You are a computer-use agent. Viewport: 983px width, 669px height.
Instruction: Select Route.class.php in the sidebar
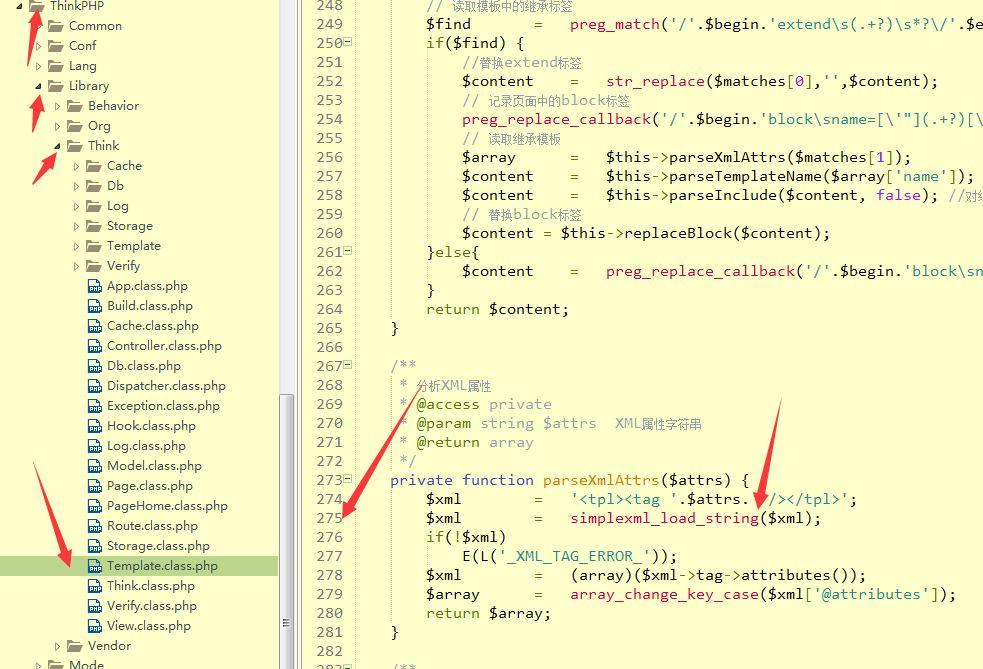[152, 526]
